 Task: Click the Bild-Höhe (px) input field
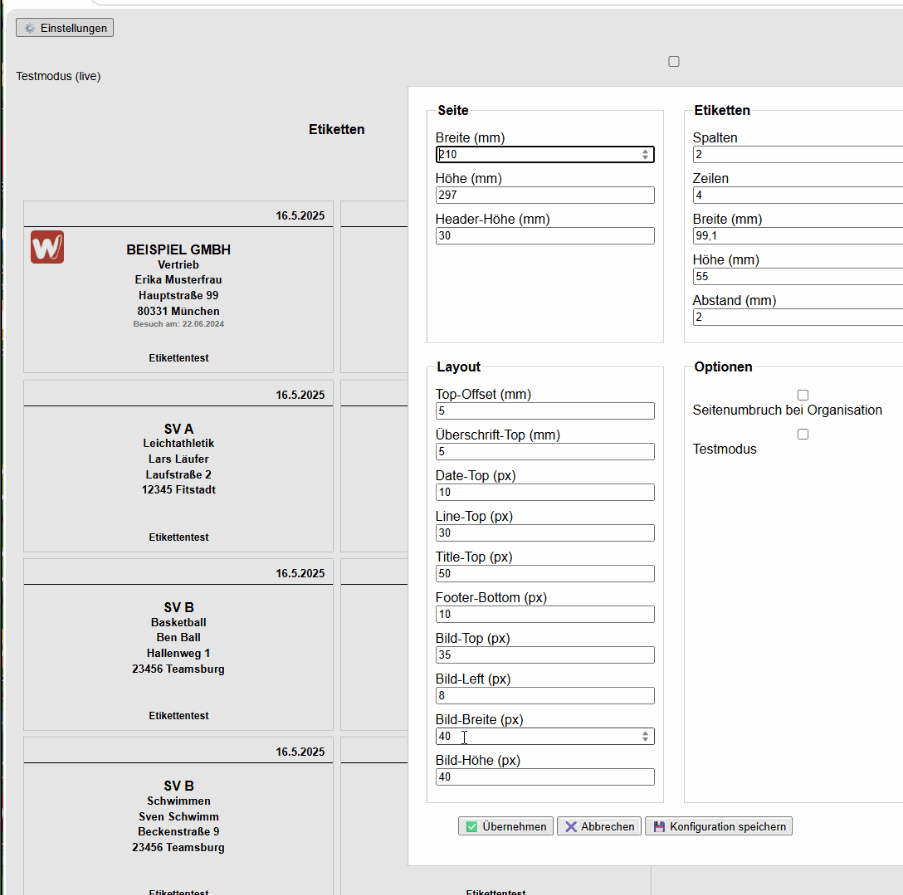[x=545, y=777]
